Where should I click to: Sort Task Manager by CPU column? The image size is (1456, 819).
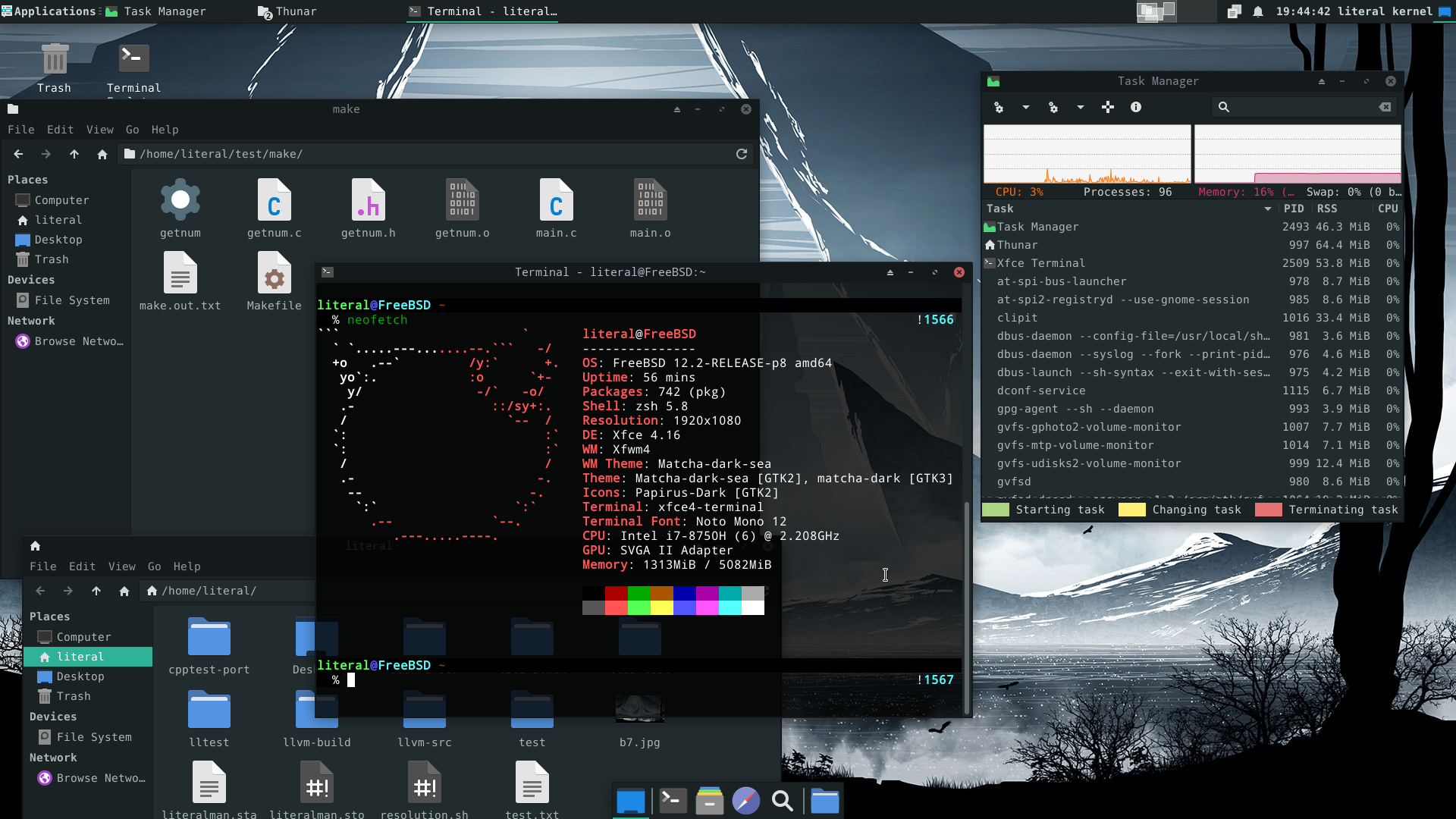(1388, 209)
